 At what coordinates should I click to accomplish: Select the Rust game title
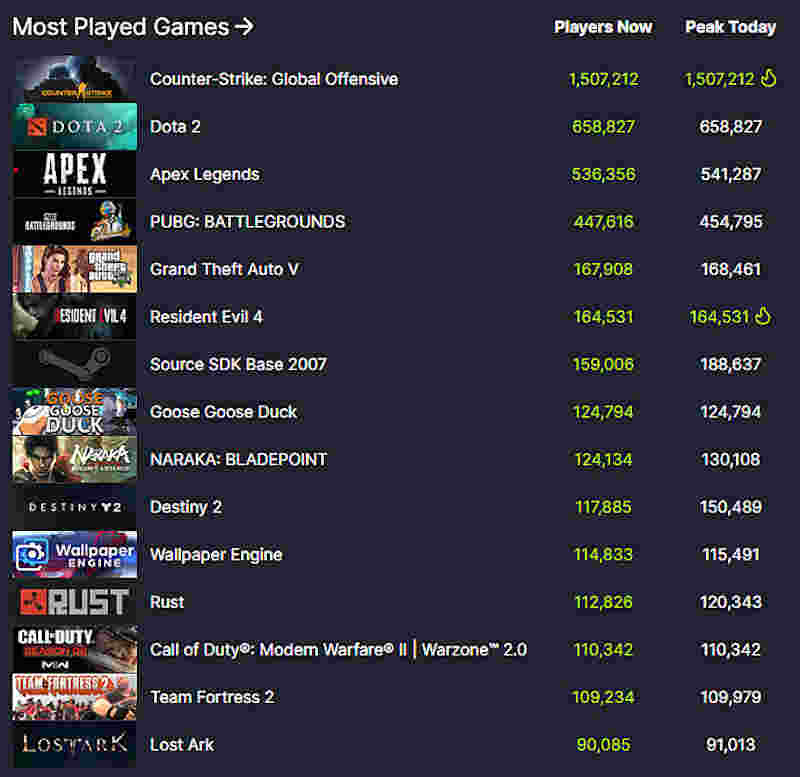coord(167,601)
